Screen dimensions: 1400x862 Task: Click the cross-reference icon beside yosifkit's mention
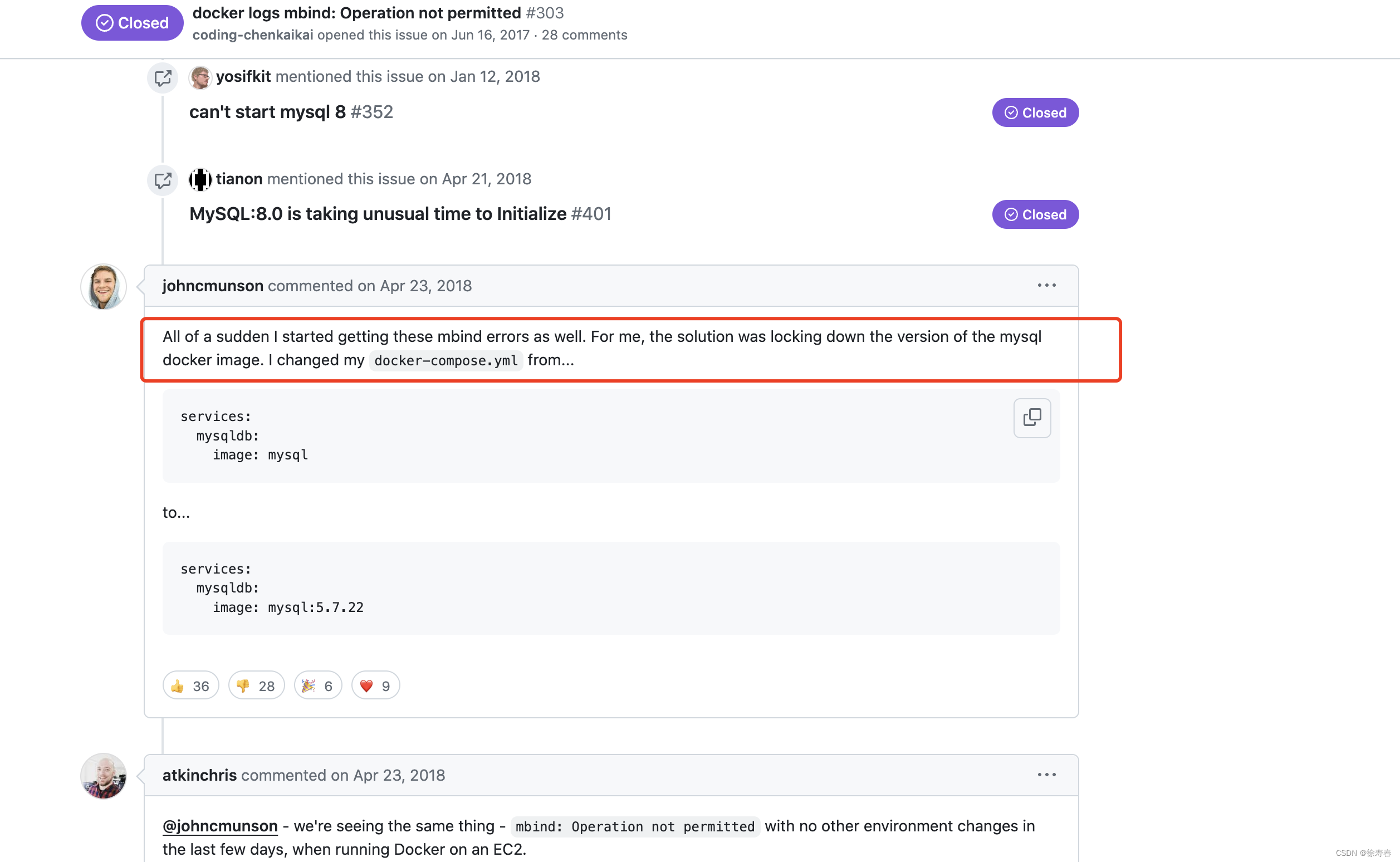[x=163, y=77]
